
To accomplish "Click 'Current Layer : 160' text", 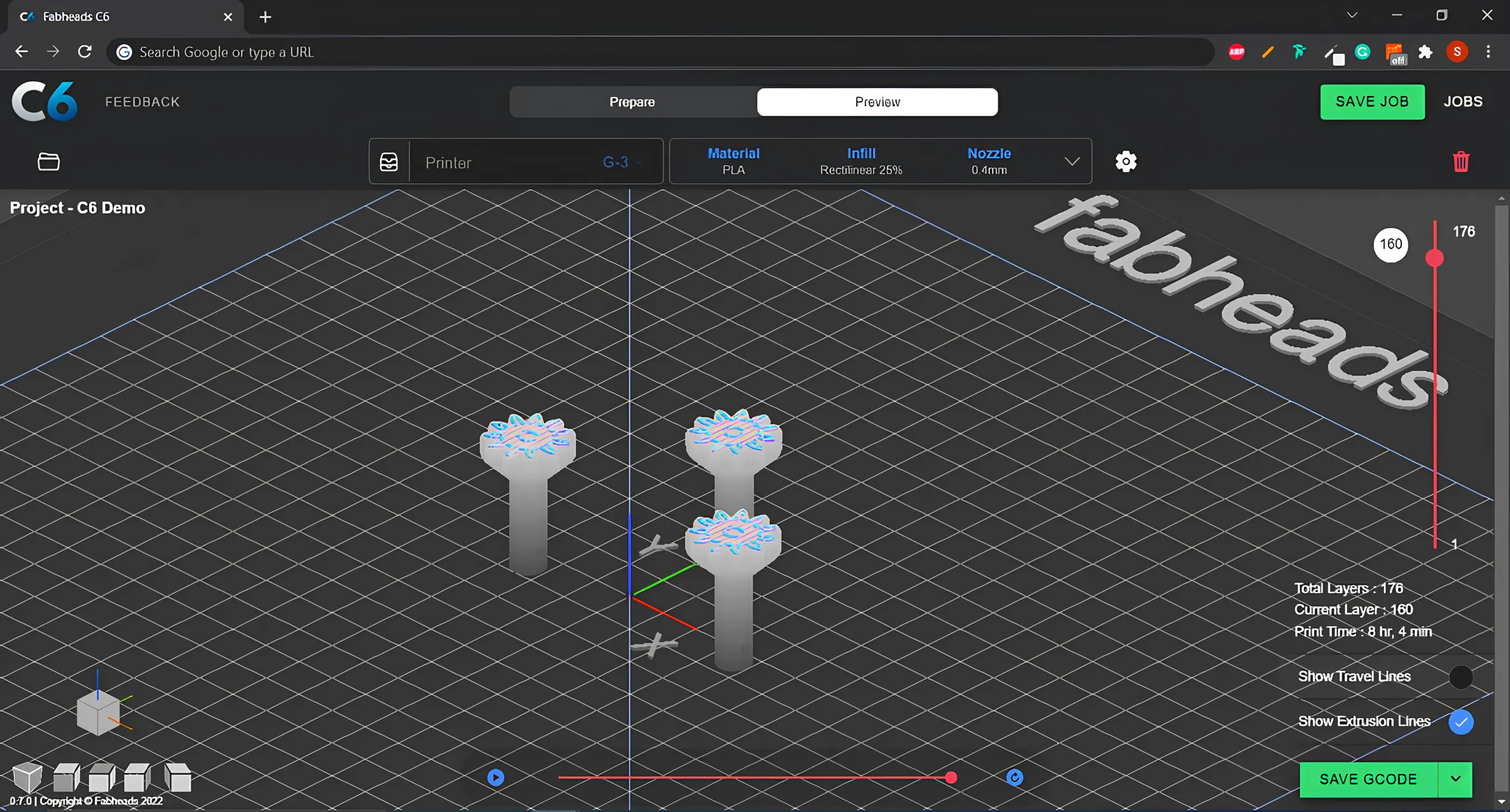I will click(x=1353, y=609).
